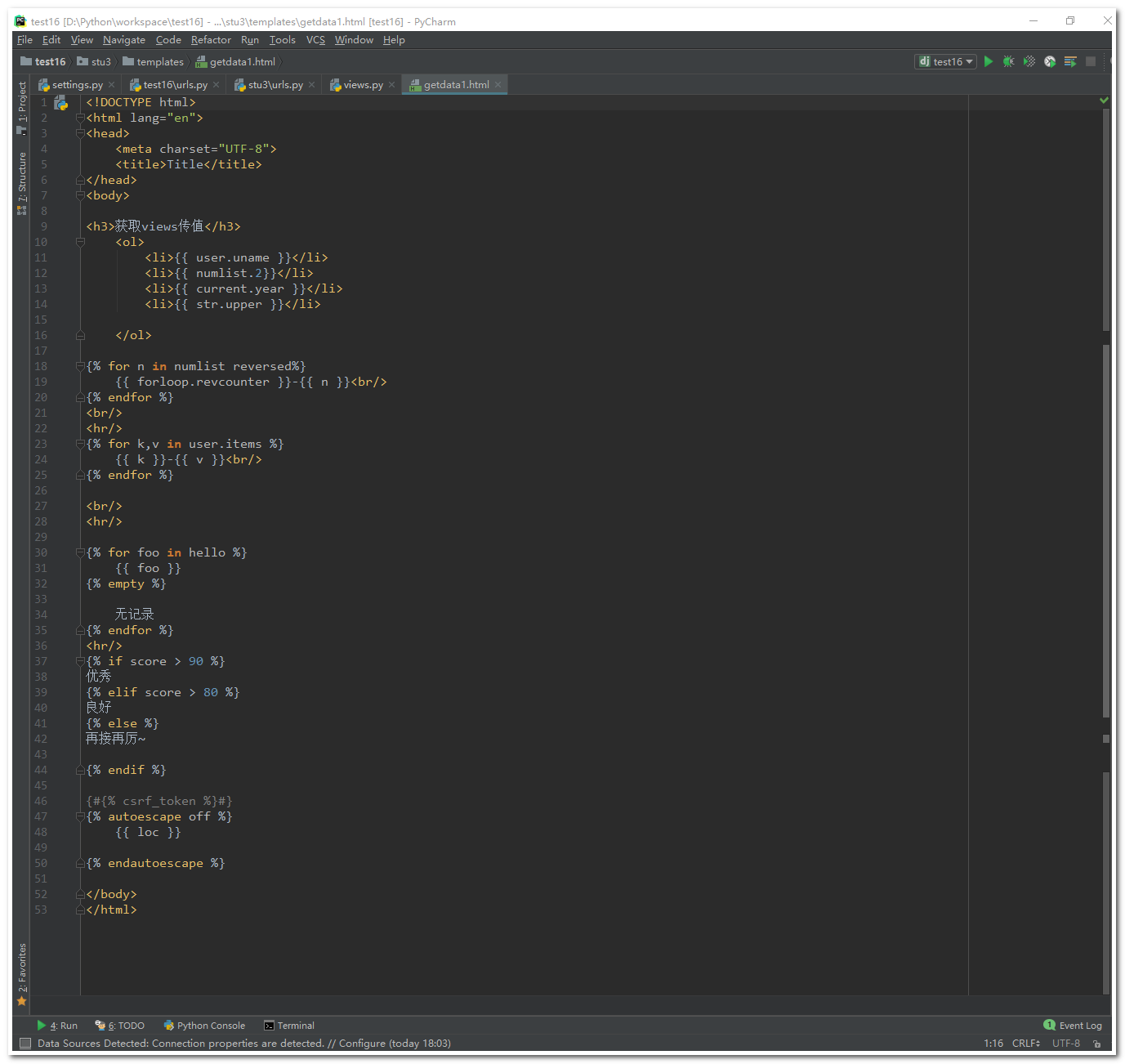
Task: Open the Python Console tool window
Action: (204, 1026)
